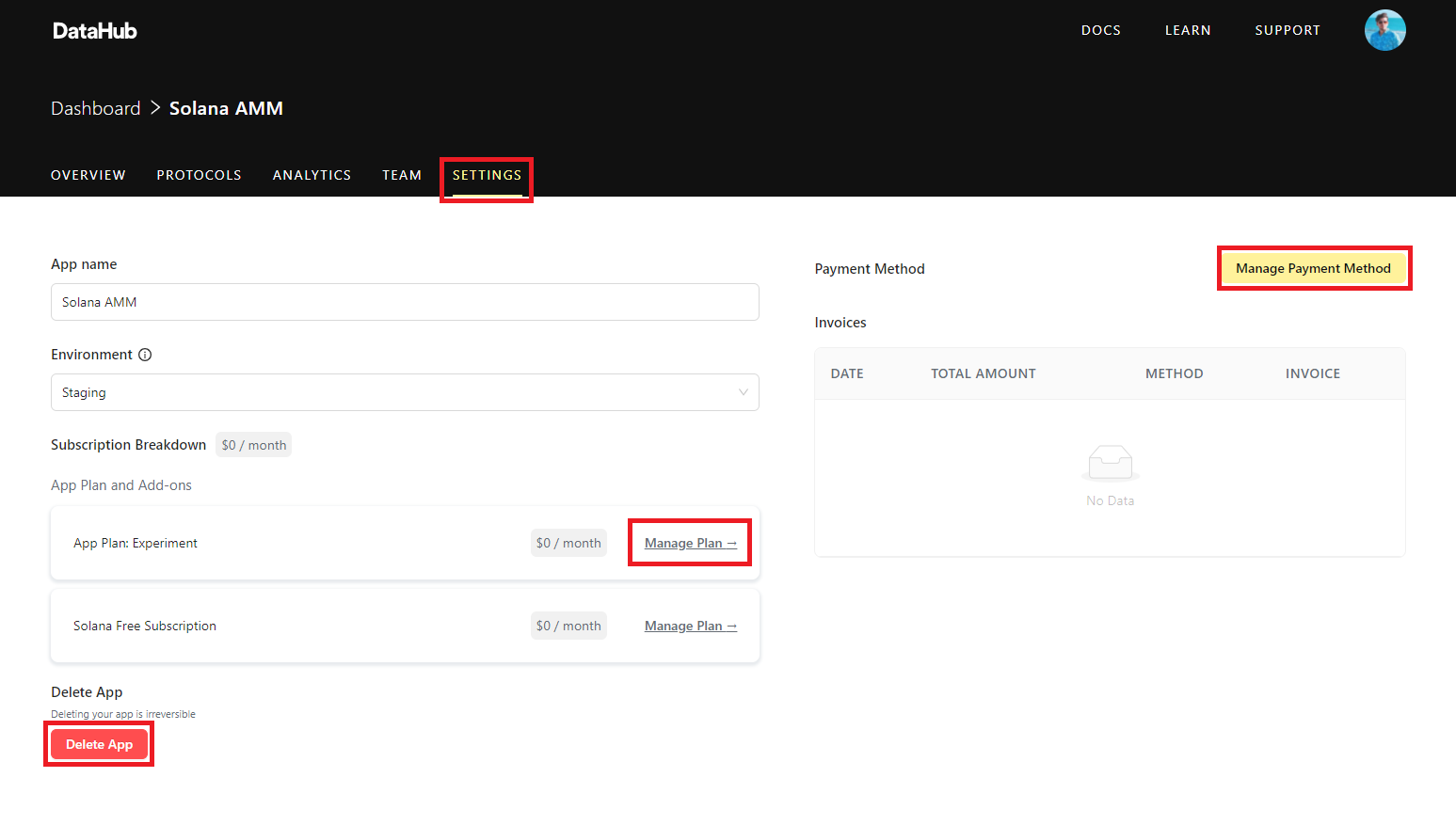Click the Delete App section heading

(87, 692)
